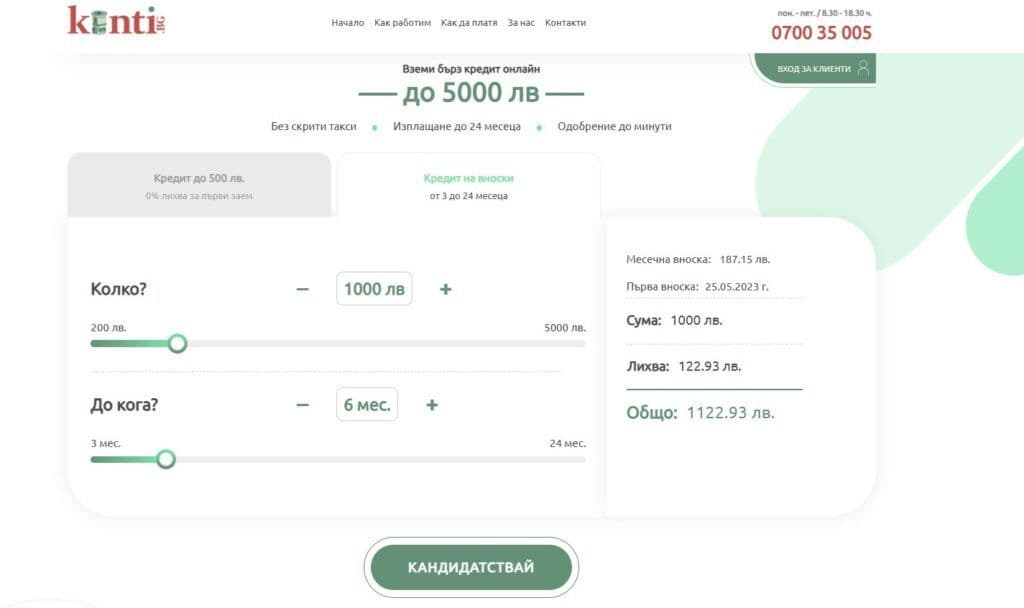Screen dimensions: 1024x608
Task: Click ВХОД ЗА КЛИЕНТИ button
Action: click(814, 69)
